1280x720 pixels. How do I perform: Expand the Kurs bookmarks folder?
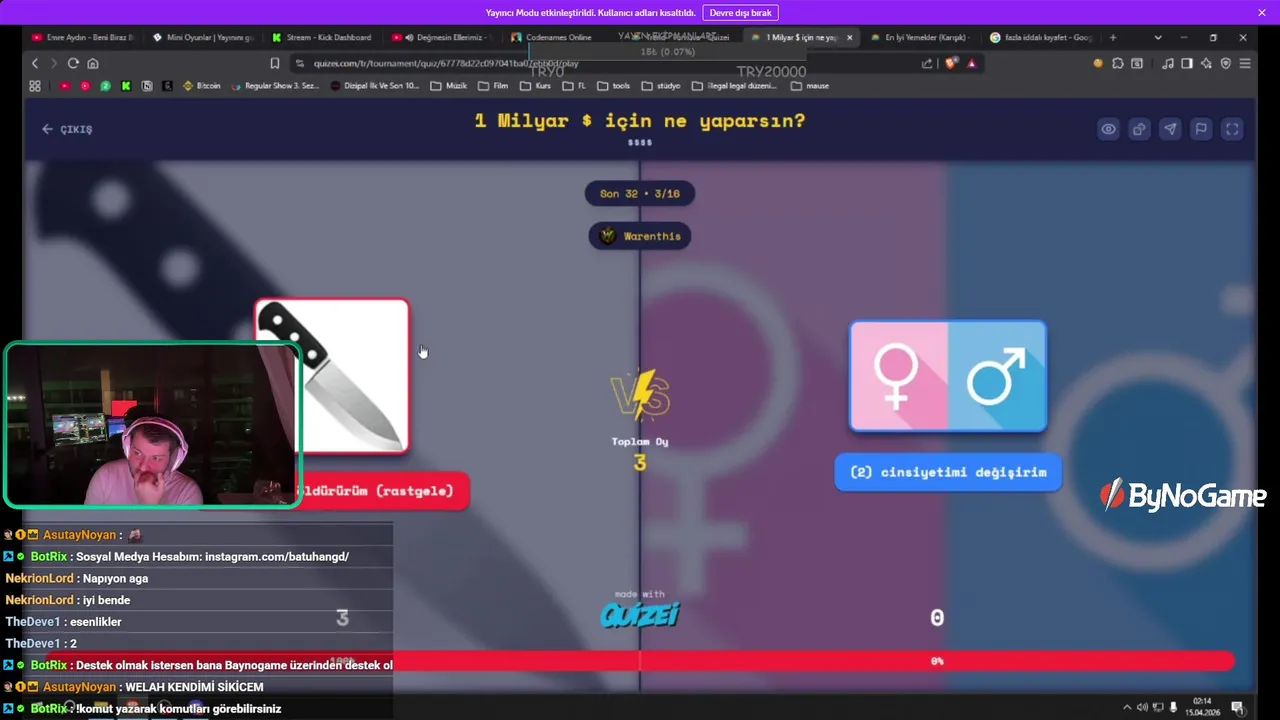point(536,86)
